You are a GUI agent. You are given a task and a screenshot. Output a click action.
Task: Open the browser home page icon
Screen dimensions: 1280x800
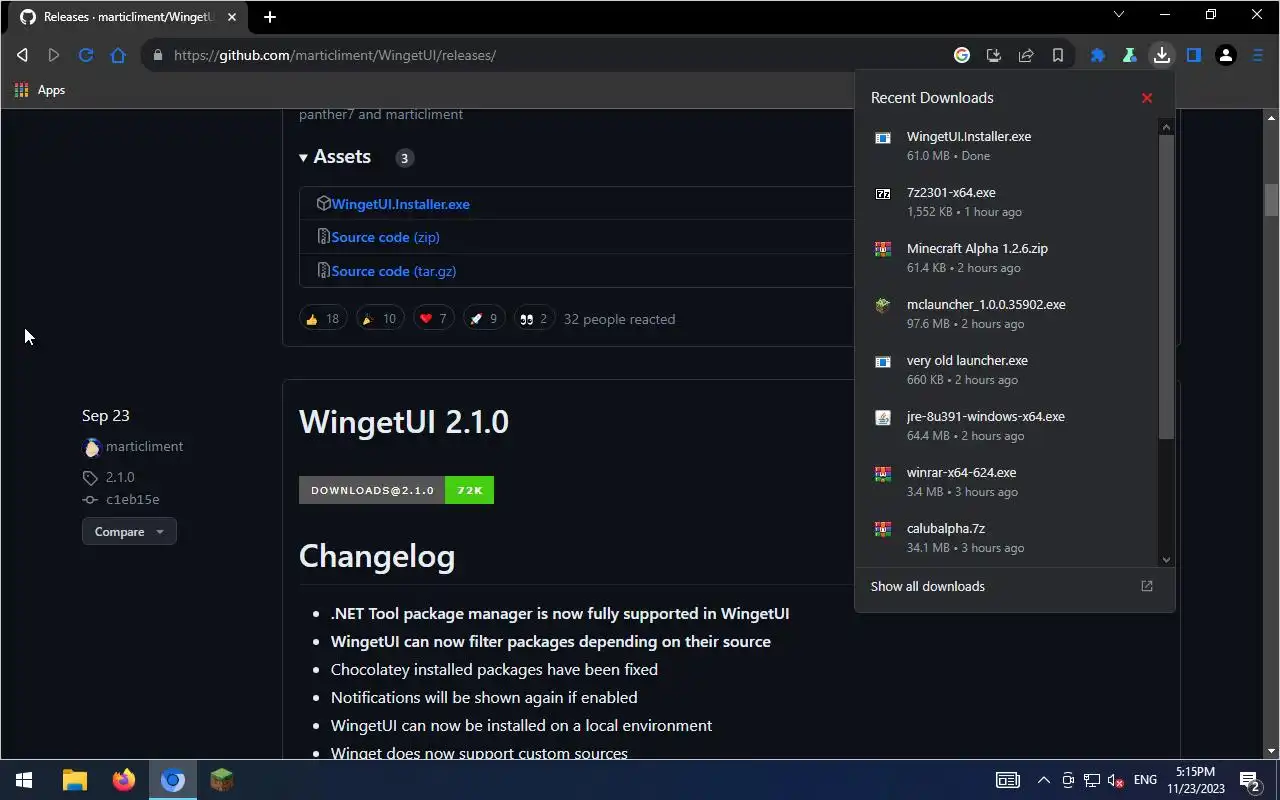[x=118, y=55]
